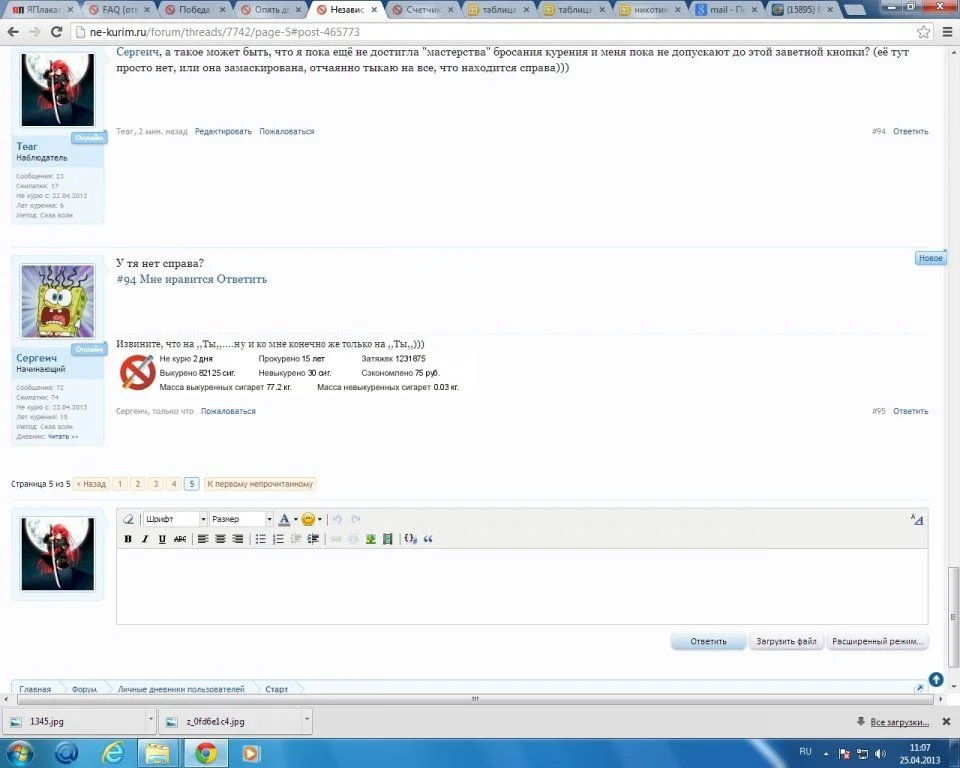Expand the smiley dropdown arrow
960x768 pixels.
click(x=320, y=519)
